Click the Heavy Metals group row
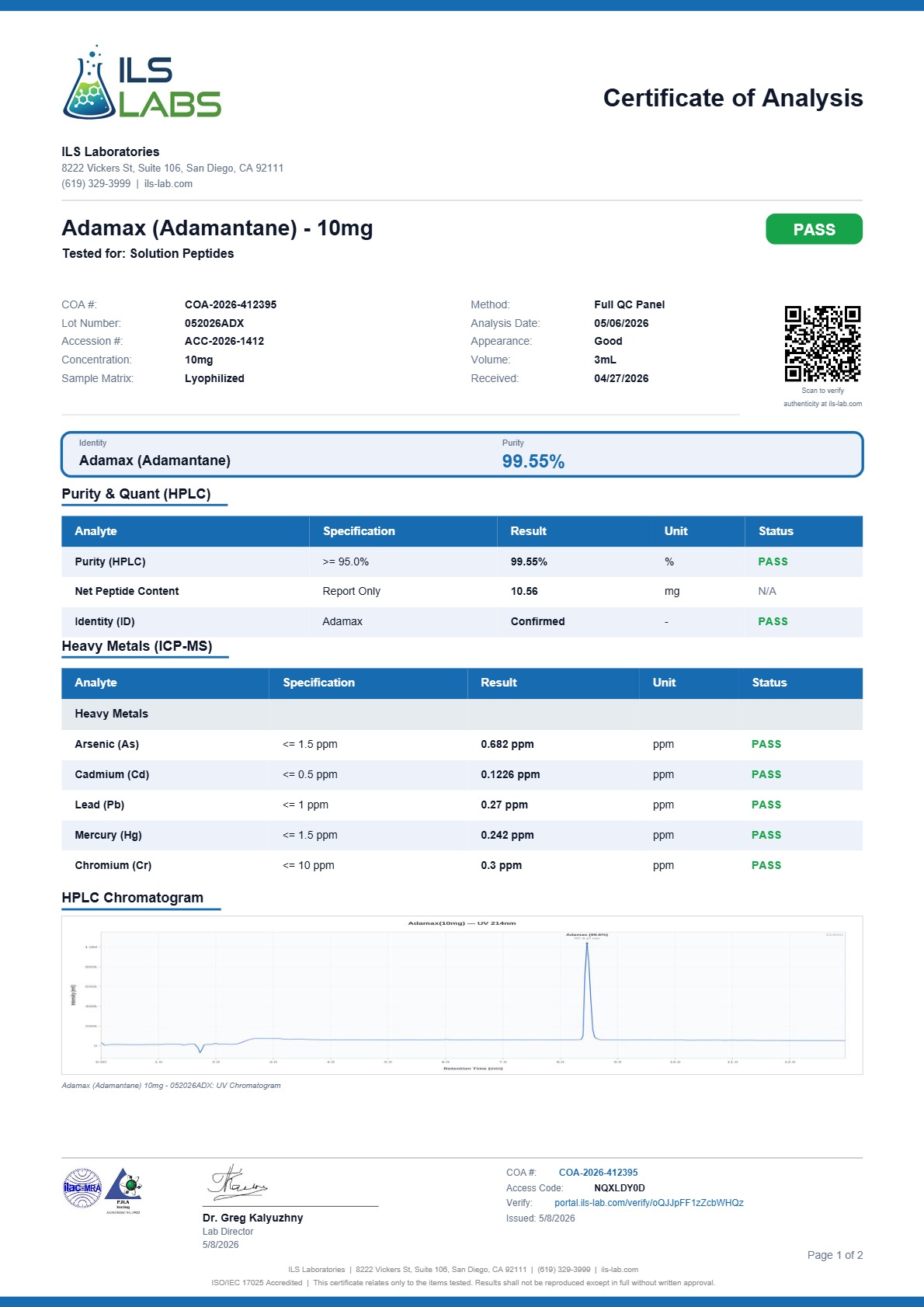Viewport: 924px width, 1307px height. [x=462, y=714]
